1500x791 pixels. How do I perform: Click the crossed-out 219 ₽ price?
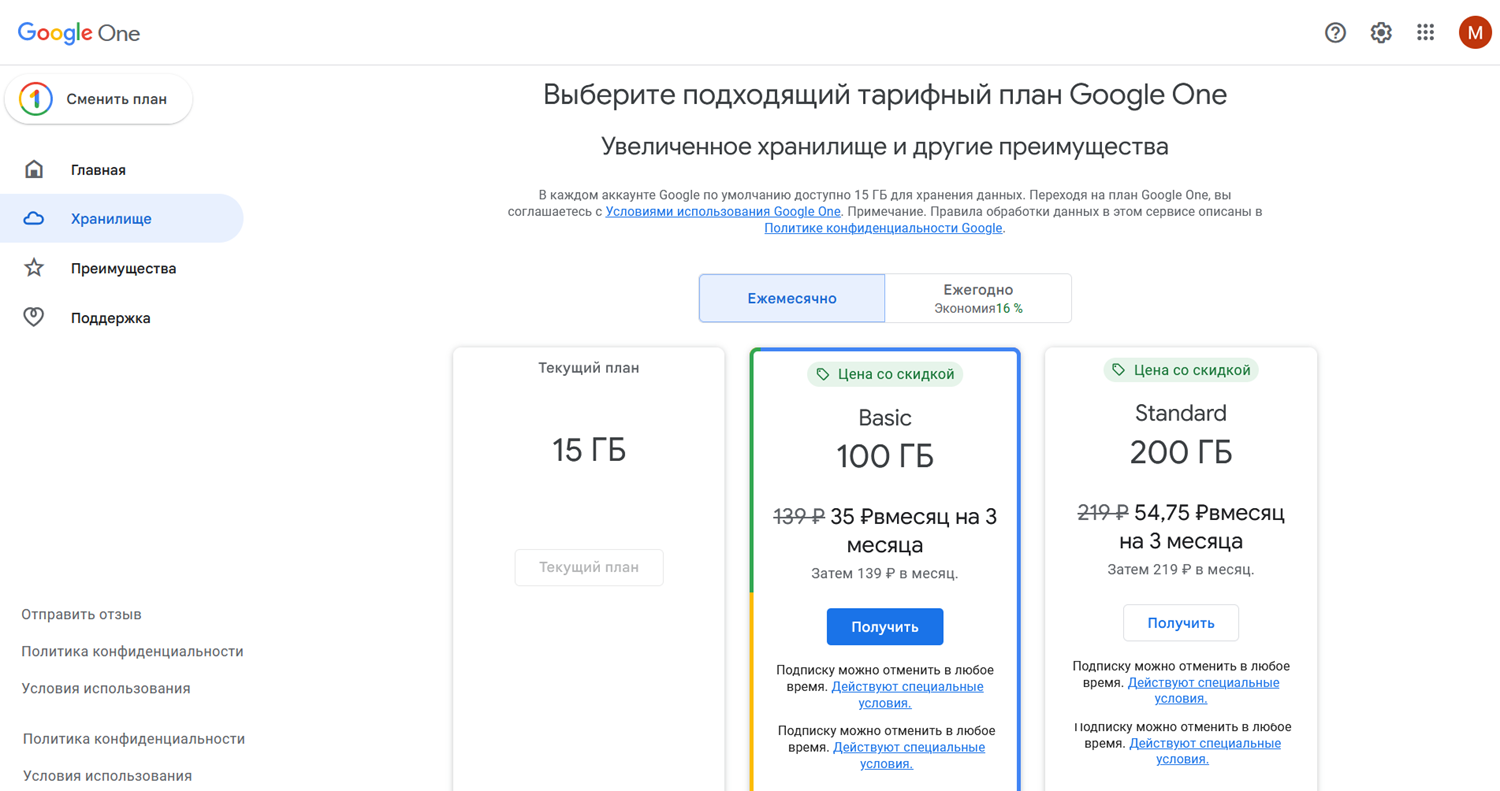[1103, 513]
